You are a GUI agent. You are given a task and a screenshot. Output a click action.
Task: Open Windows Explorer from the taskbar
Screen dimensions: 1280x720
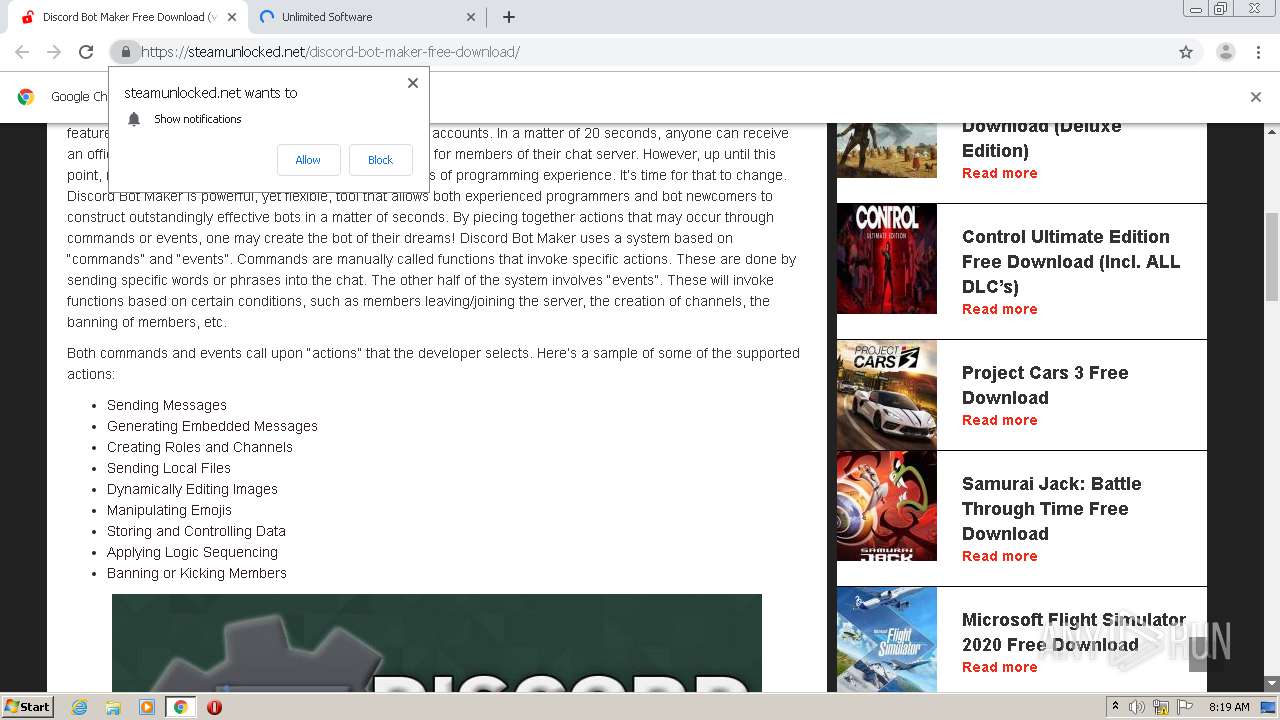click(x=113, y=707)
